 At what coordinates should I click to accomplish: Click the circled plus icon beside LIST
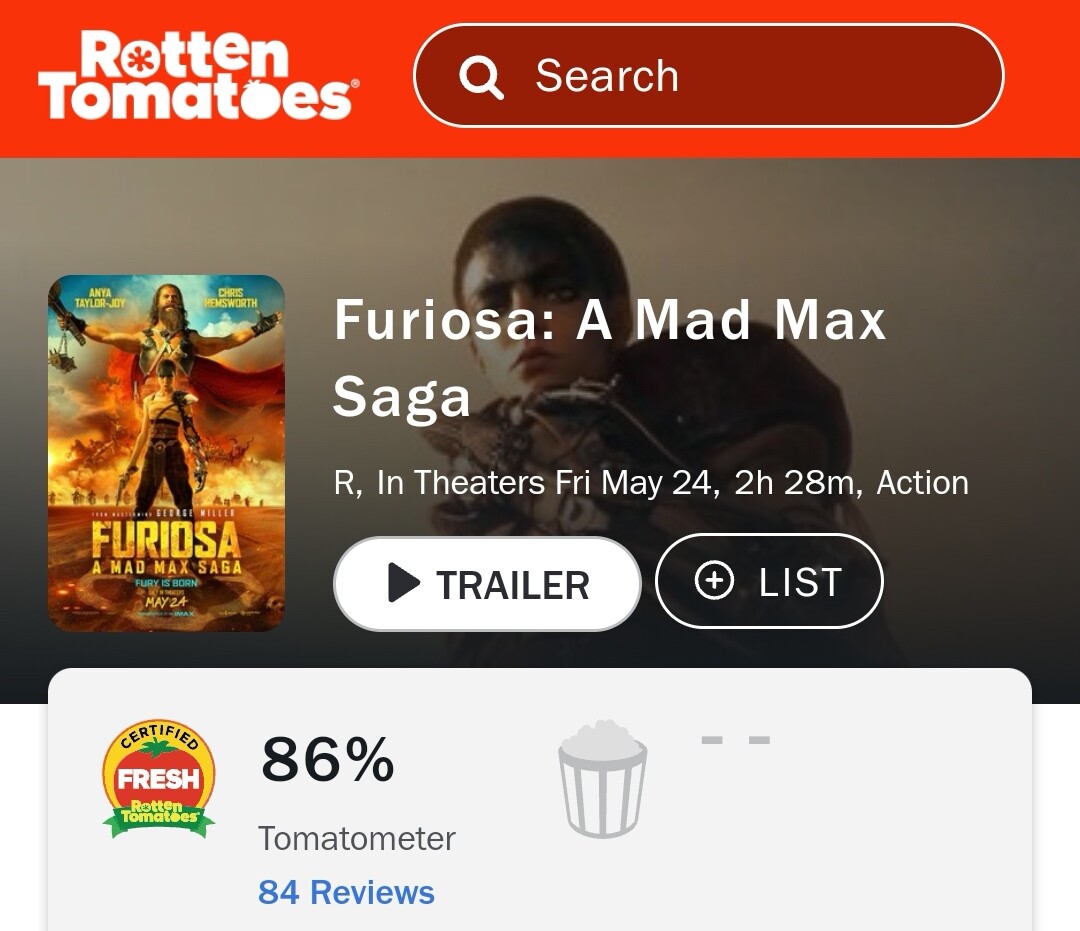(714, 581)
